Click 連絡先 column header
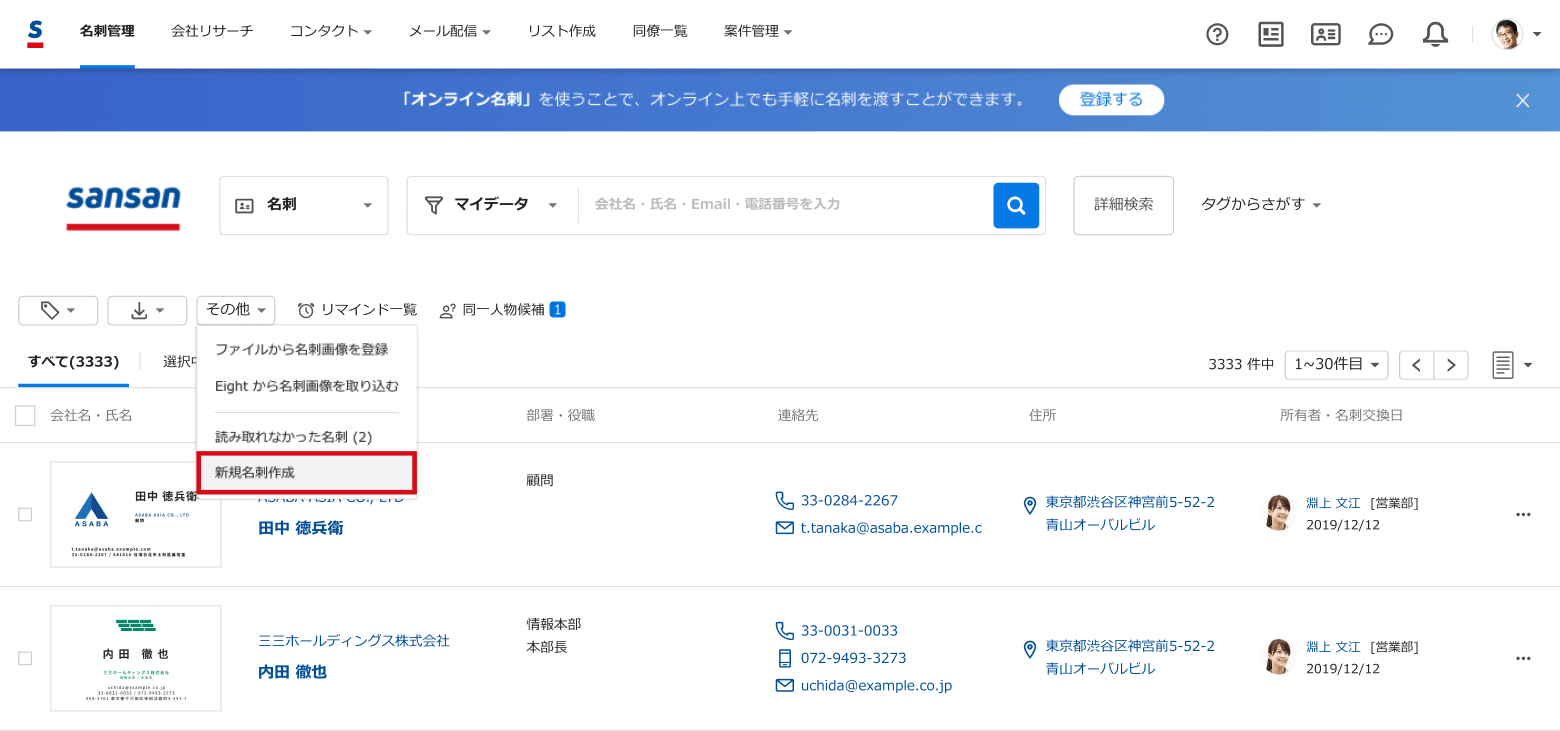The width and height of the screenshot is (1560, 731). coord(798,415)
